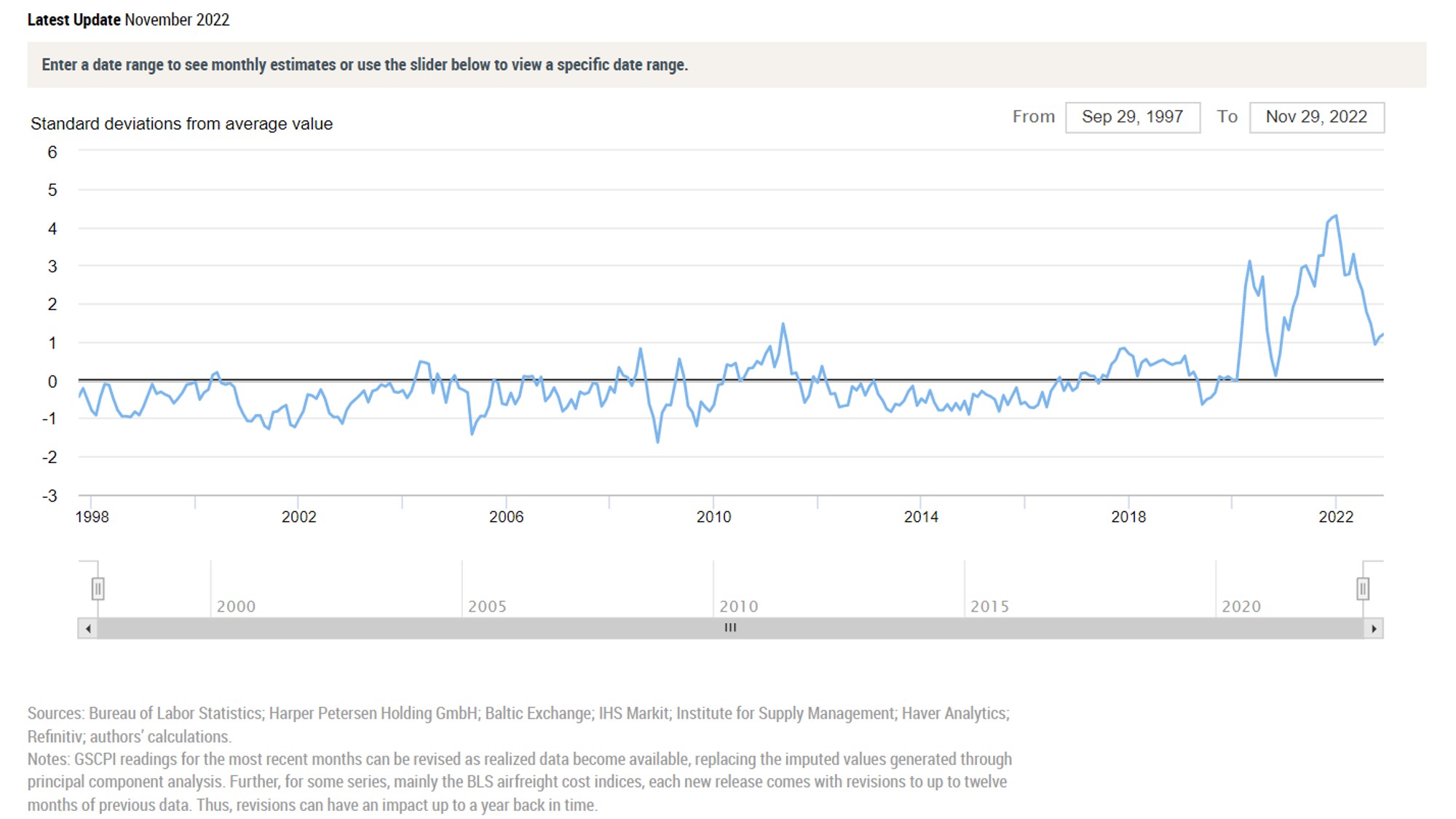Viewport: 1456px width, 819px height.
Task: Click the scrollbar left arrow button
Action: click(88, 628)
